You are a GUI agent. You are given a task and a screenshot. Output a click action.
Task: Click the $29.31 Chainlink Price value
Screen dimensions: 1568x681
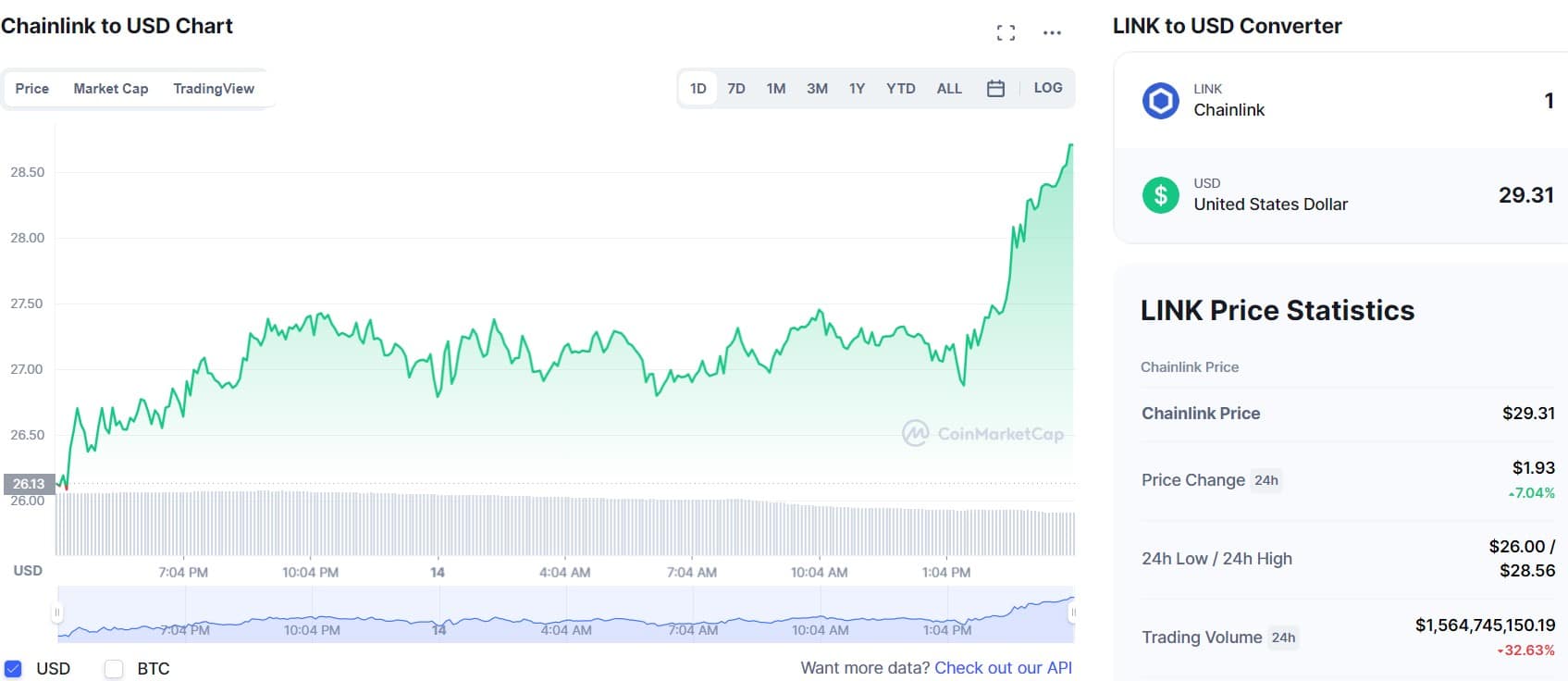coord(1528,414)
